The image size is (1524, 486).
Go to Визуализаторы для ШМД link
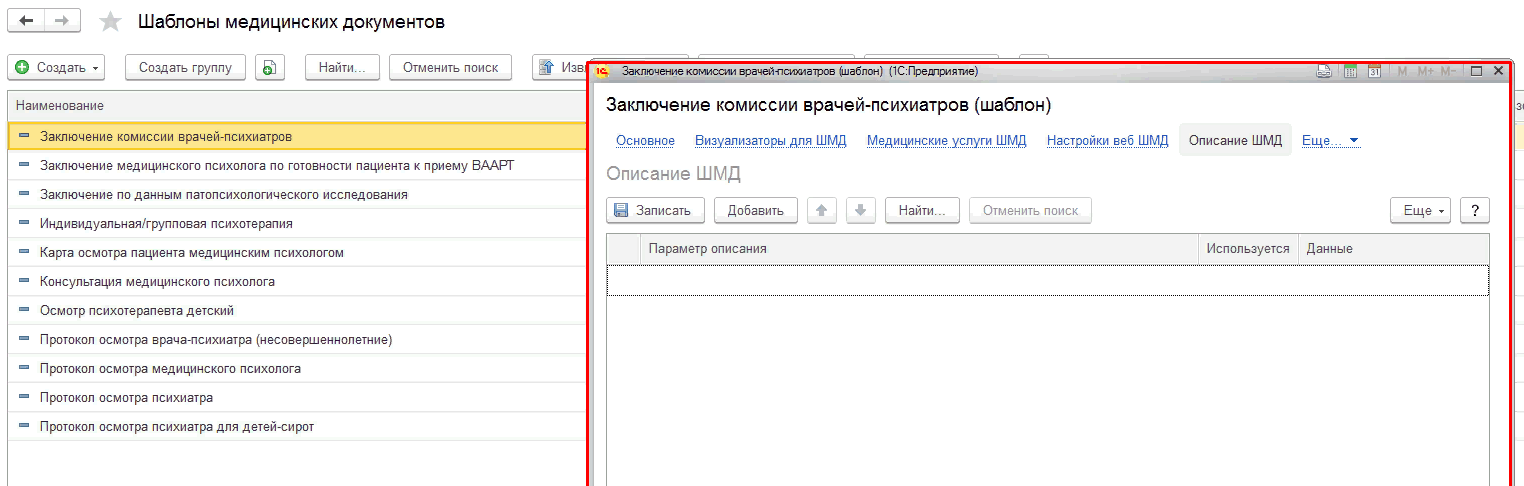tap(770, 140)
